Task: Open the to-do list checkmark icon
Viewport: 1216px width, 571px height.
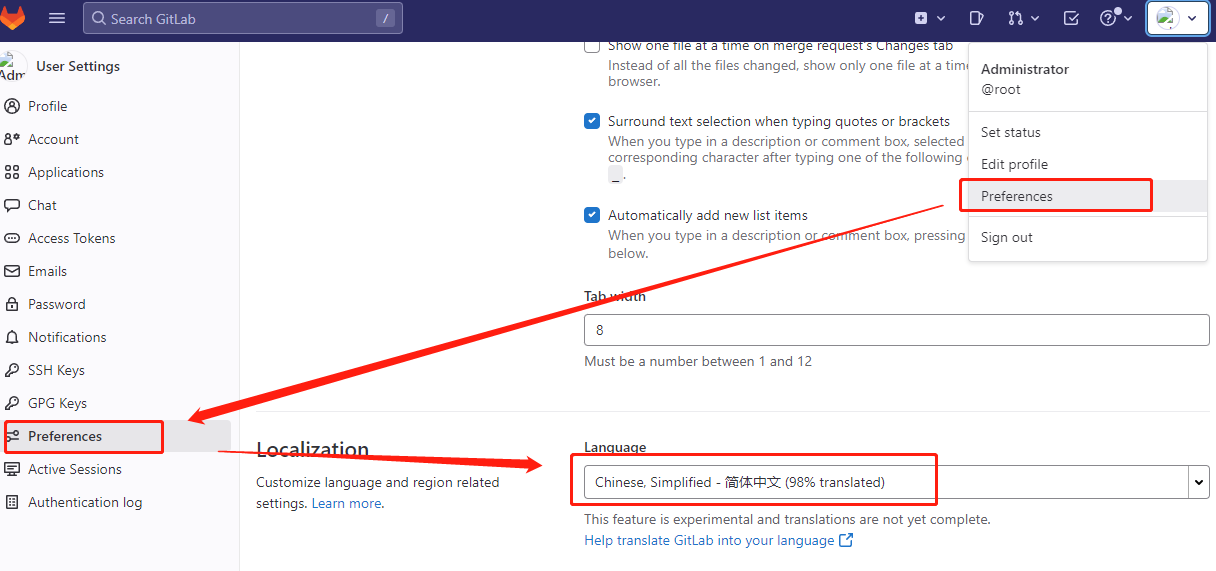Action: click(x=1071, y=18)
